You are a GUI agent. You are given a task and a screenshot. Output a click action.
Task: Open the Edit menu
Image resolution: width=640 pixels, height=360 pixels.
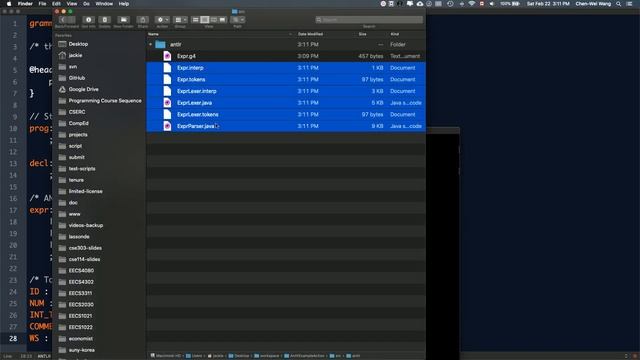pos(56,4)
